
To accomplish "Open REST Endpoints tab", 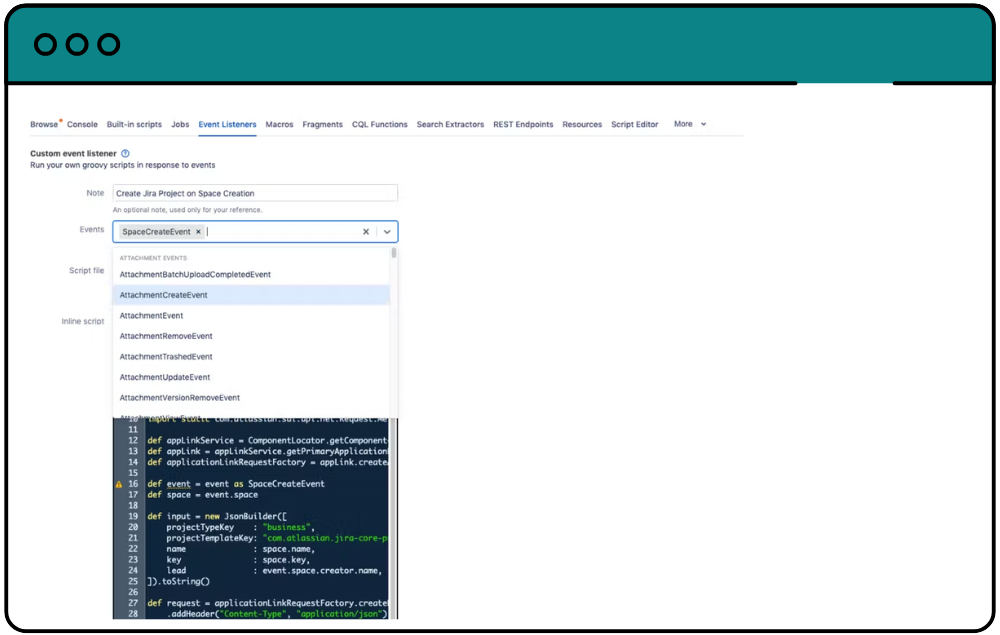I will (x=523, y=124).
